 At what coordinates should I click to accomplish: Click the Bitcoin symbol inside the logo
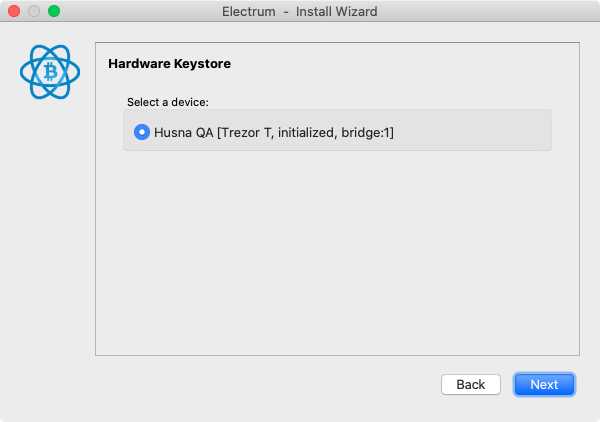(x=50, y=72)
